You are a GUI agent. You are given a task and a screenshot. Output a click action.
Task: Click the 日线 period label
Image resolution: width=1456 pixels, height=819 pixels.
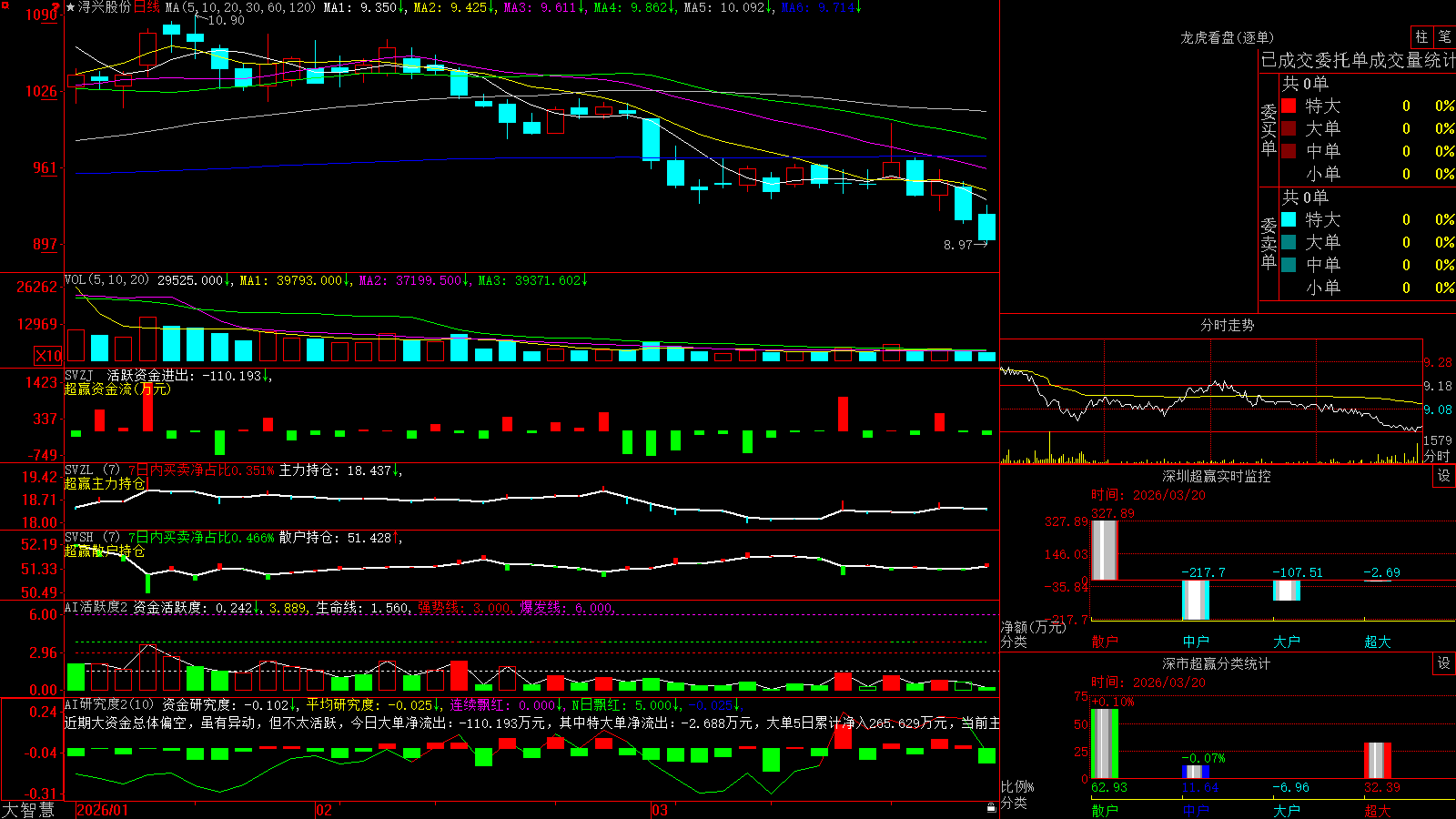tap(147, 7)
